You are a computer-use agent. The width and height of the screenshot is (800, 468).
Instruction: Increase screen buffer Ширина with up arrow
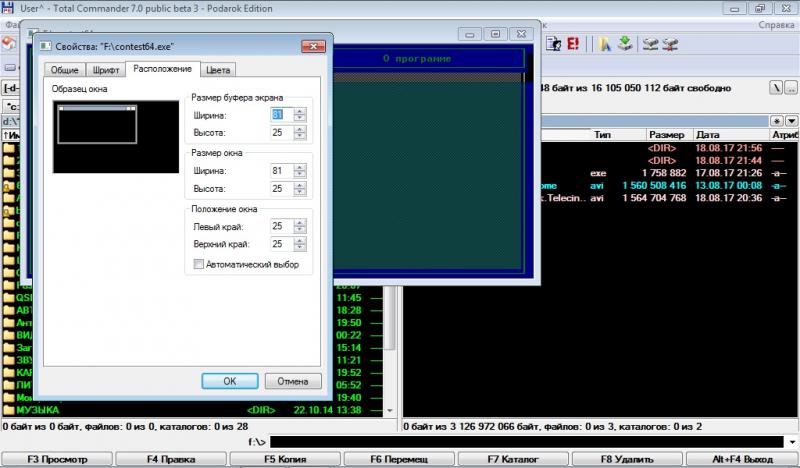point(299,110)
